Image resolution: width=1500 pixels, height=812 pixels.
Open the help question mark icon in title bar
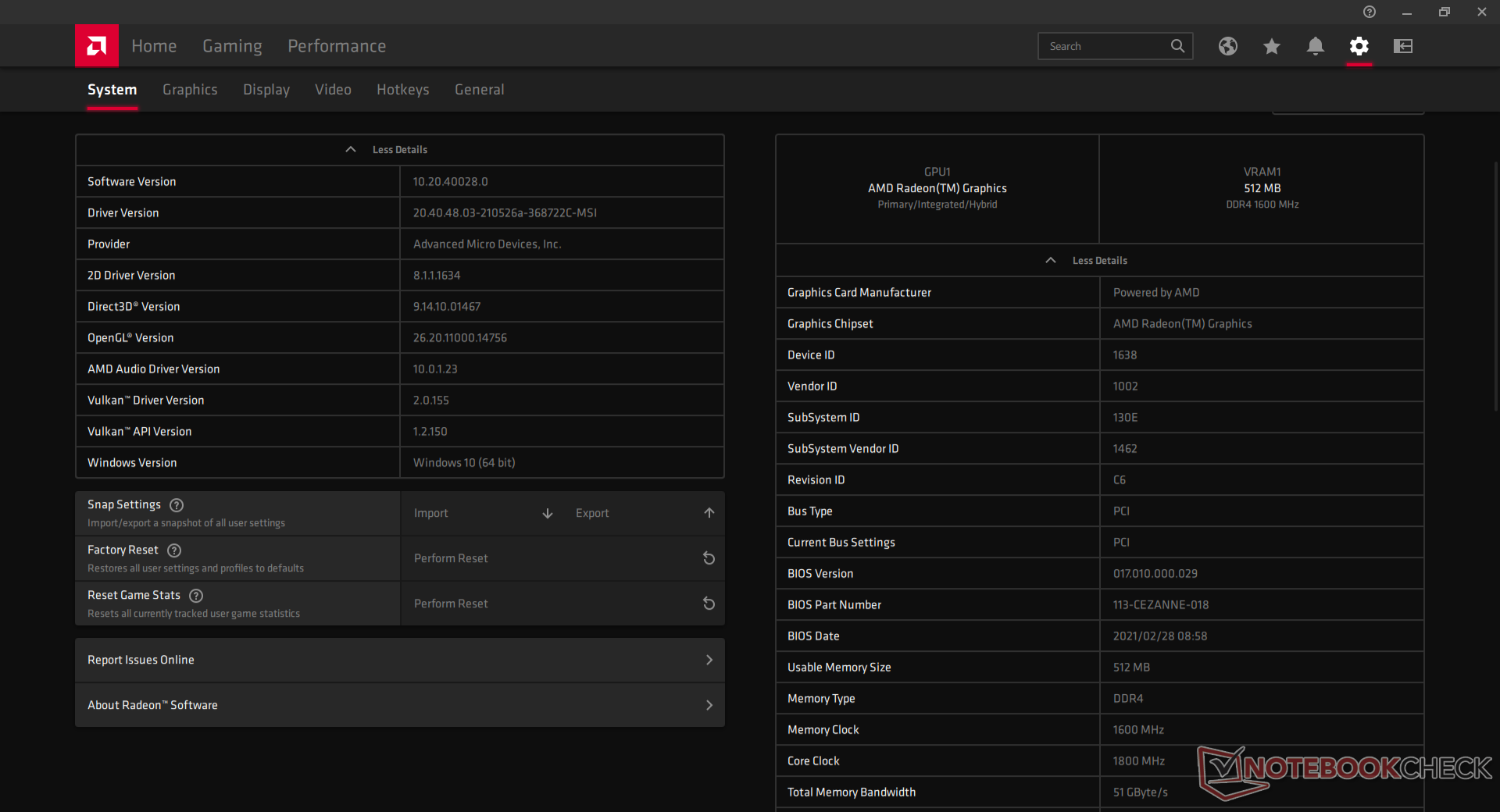(x=1370, y=12)
